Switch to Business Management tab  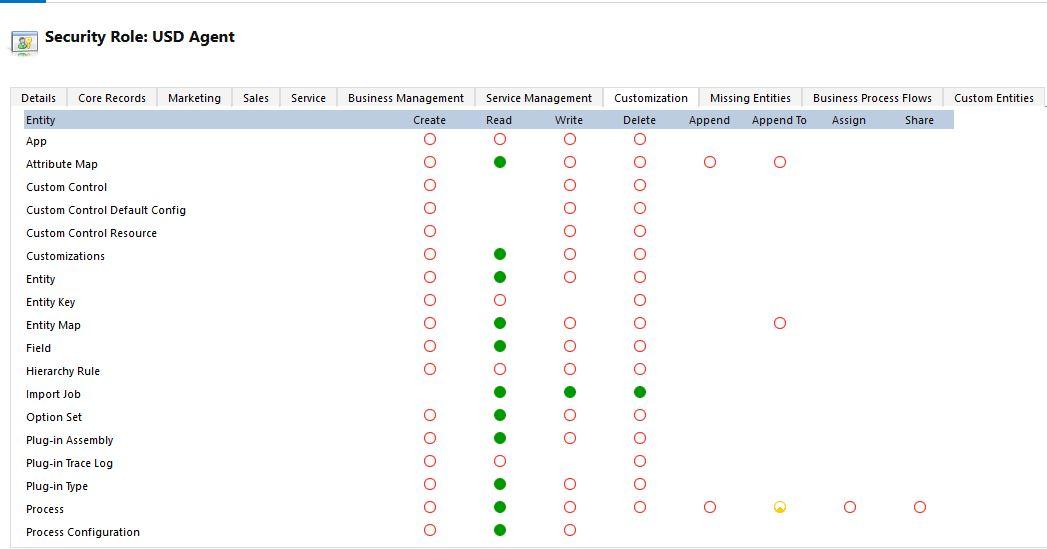(406, 98)
